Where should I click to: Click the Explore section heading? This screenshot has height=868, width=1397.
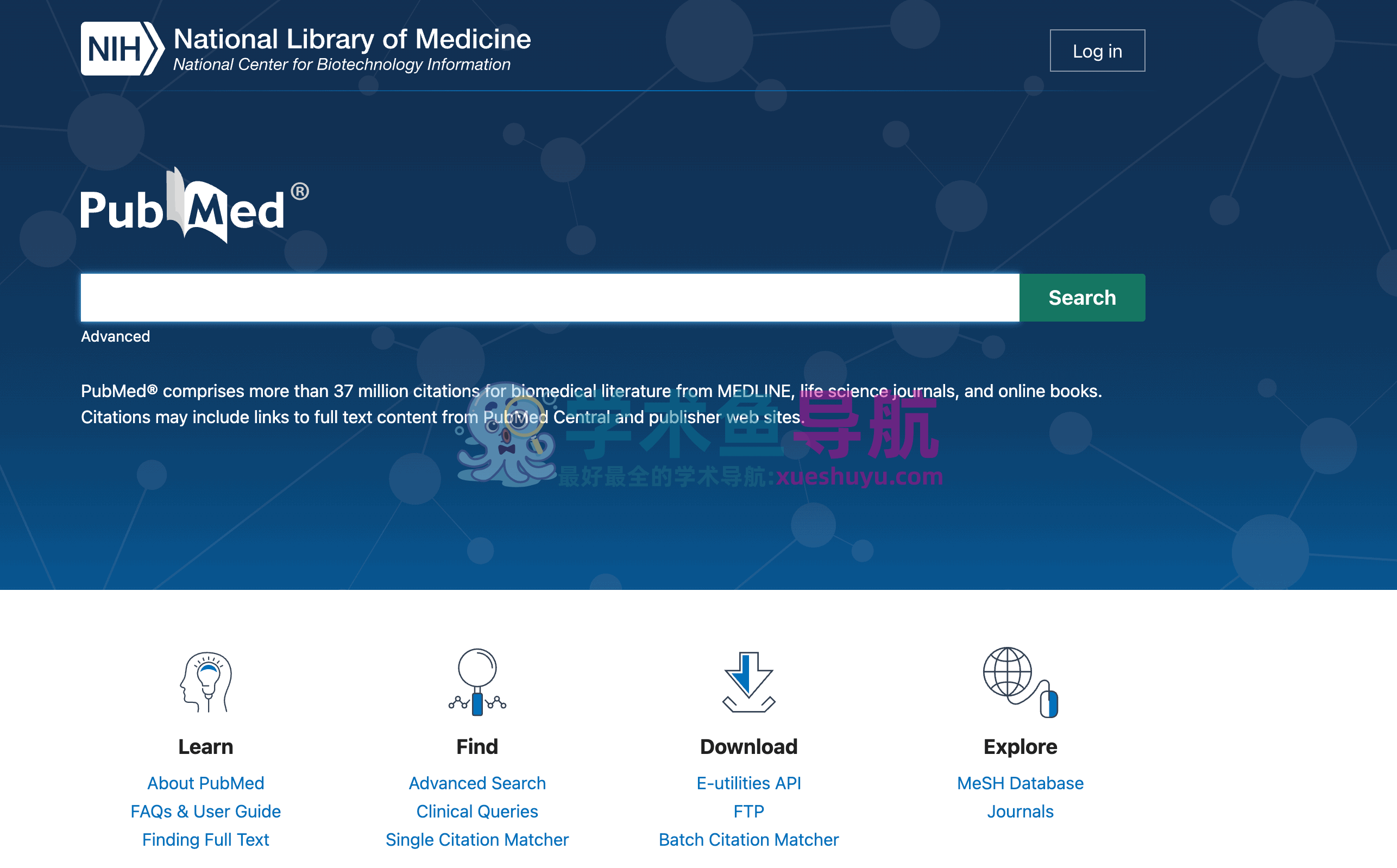1020,746
